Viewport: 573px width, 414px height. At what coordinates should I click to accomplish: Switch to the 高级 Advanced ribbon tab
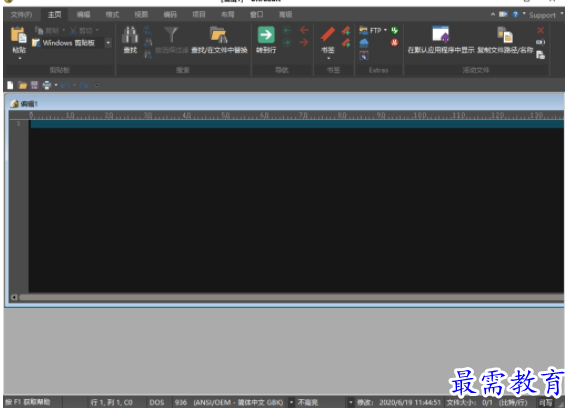[x=285, y=15]
